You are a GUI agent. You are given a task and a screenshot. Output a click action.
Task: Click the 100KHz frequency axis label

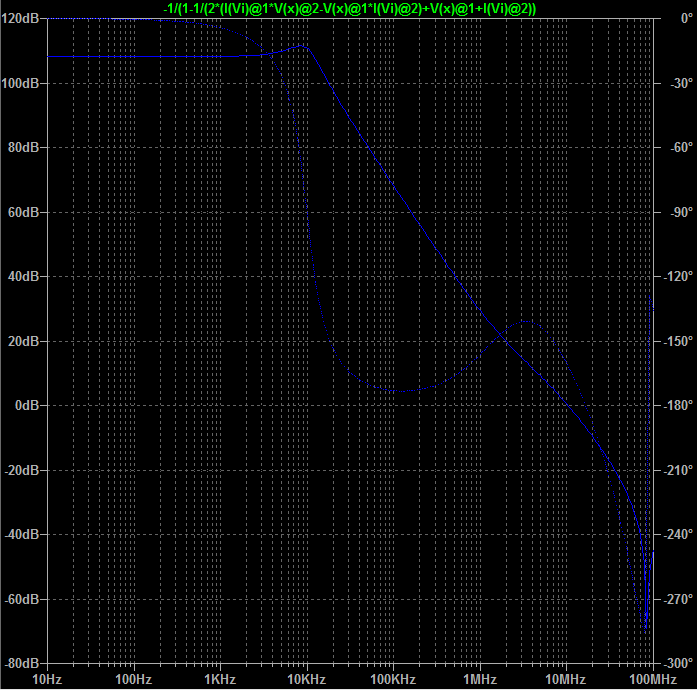point(393,679)
